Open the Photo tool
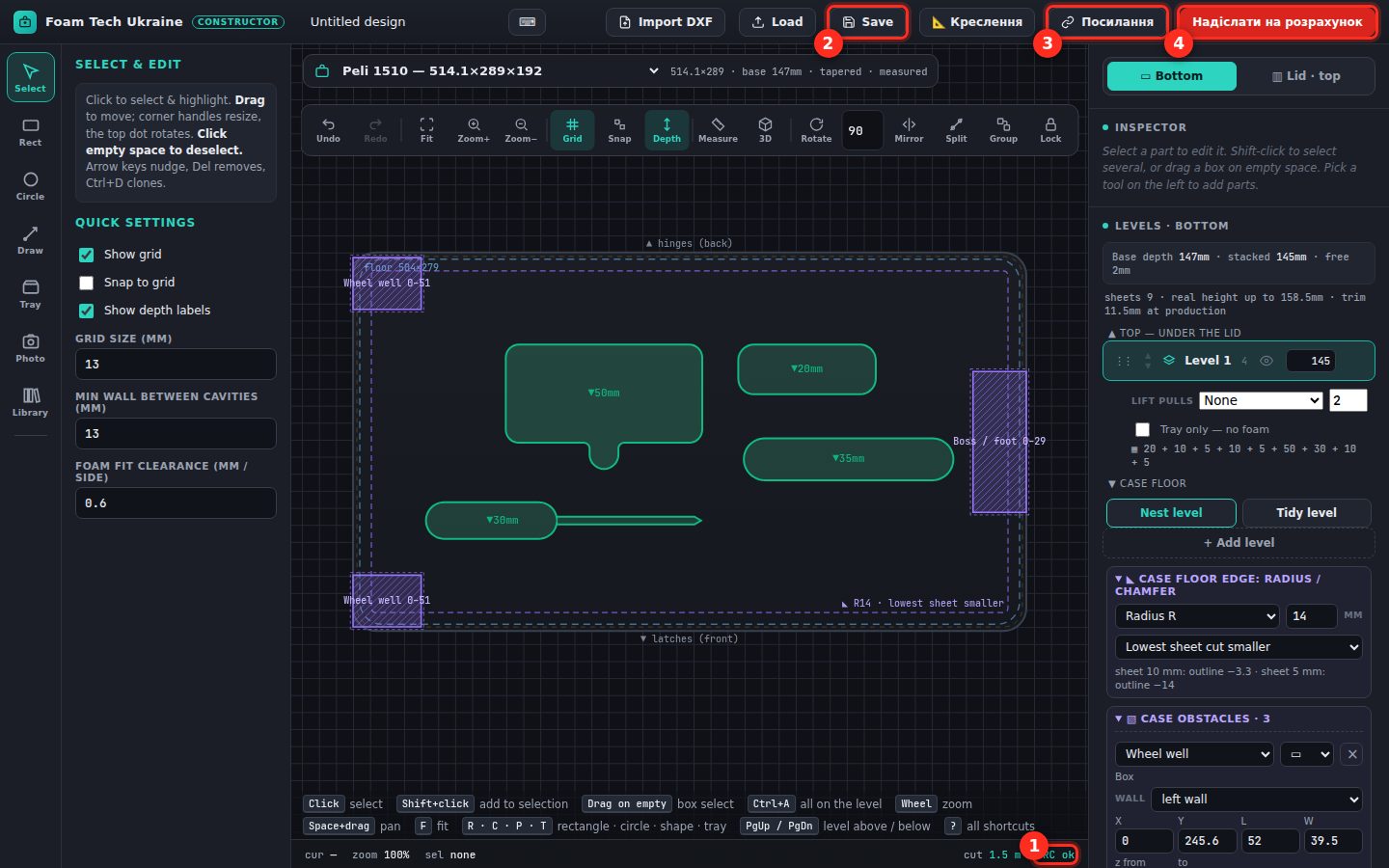Viewport: 1389px width, 868px height. click(30, 348)
